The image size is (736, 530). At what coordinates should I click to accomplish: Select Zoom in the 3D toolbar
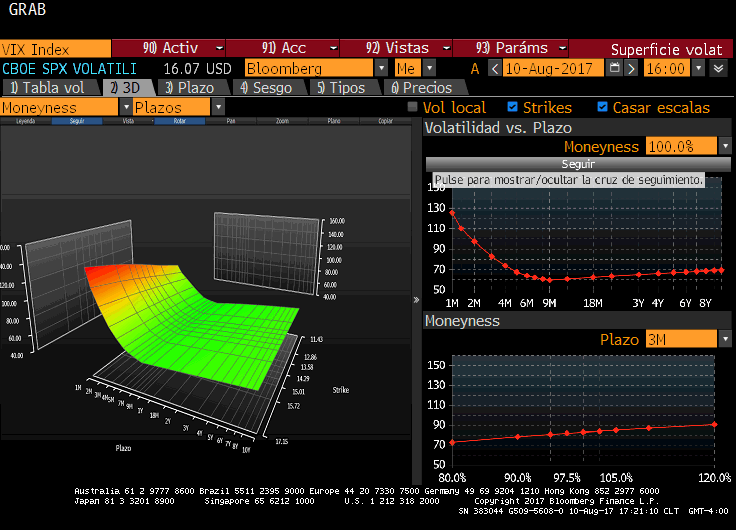[282, 121]
